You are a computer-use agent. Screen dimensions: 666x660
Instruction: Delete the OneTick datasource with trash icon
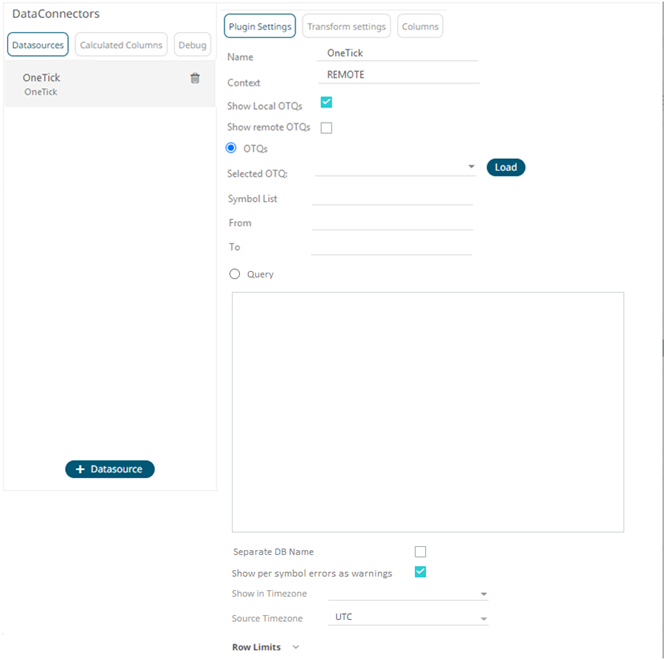point(195,78)
